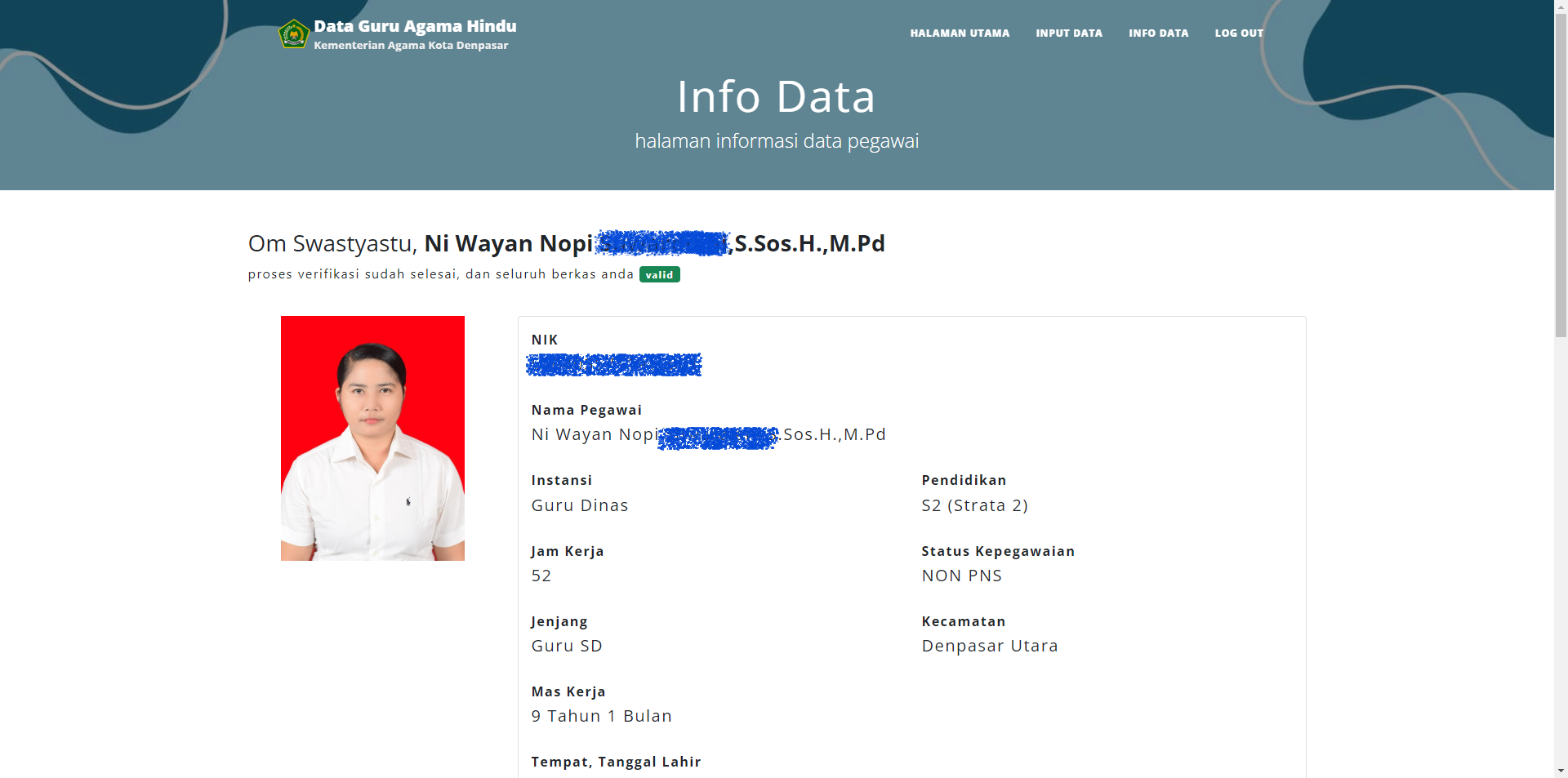Open the employee profile photo
Viewport: 1568px width, 778px height.
click(x=372, y=438)
